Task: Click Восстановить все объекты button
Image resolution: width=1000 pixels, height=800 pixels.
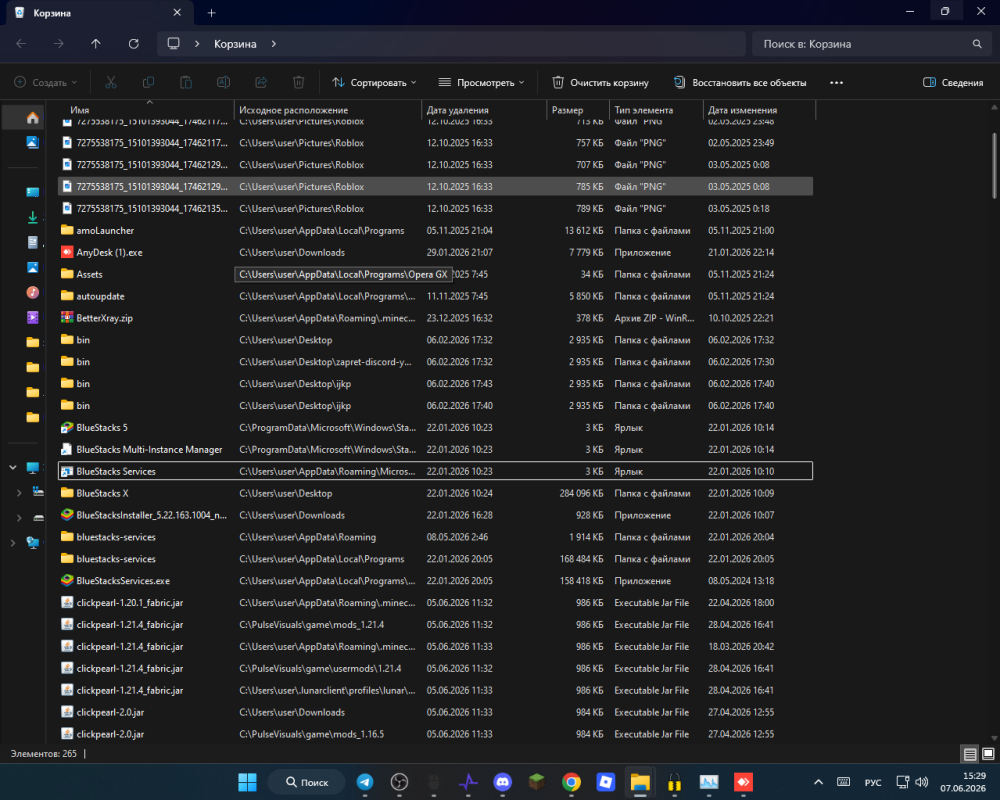Action: 740,82
